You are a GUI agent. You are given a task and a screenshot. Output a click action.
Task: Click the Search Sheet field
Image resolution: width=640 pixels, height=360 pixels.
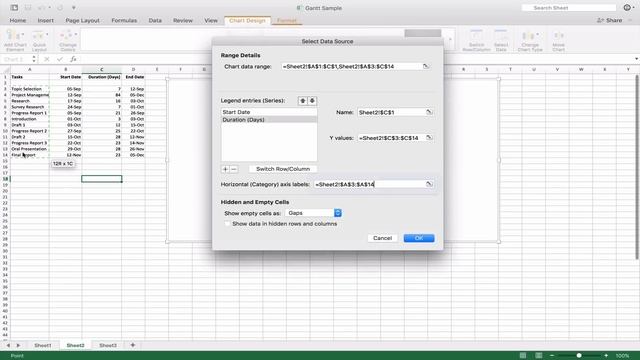[569, 8]
